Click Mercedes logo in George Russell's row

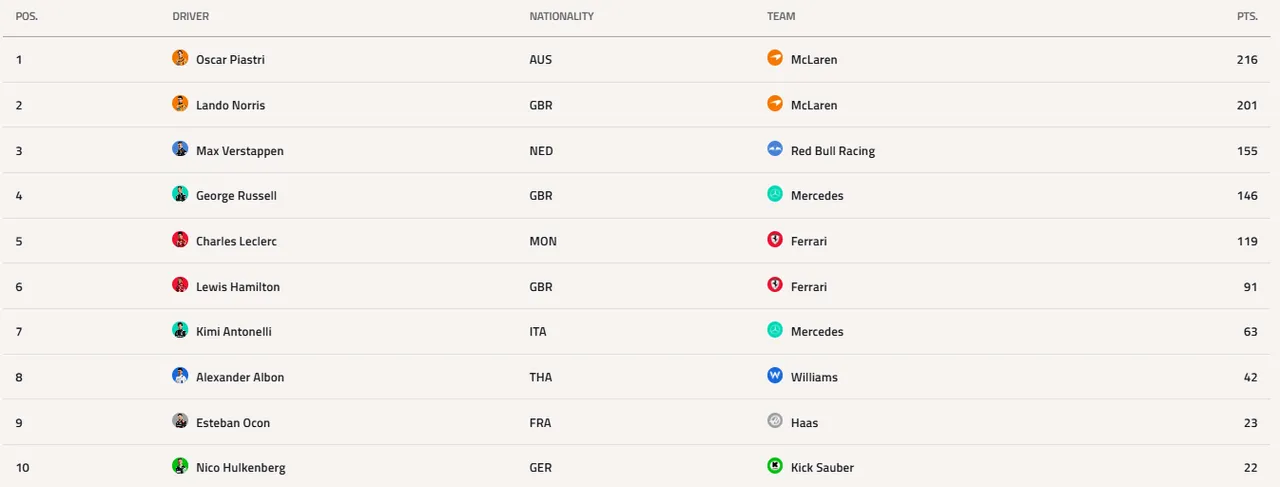[775, 194]
